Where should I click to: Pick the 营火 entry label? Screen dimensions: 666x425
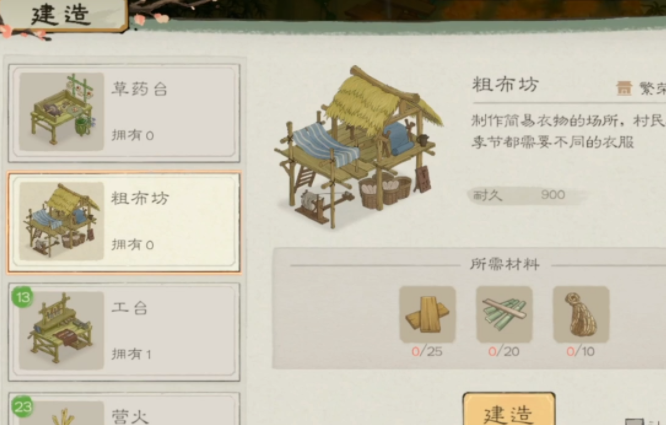click(130, 417)
